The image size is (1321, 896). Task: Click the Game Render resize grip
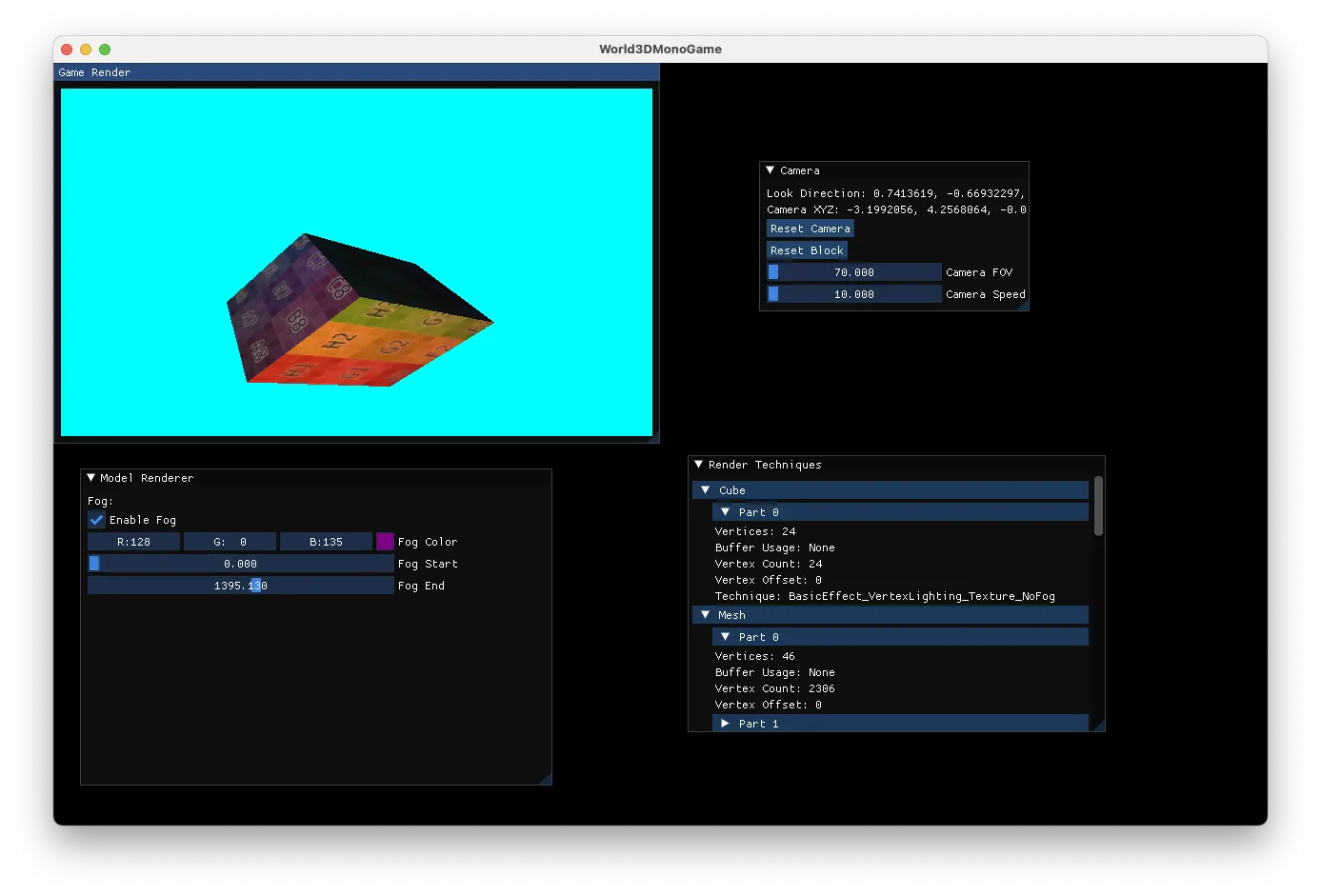click(653, 437)
